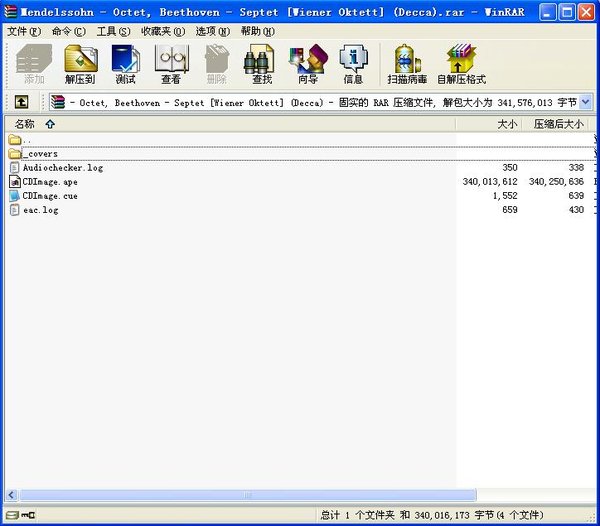Click size value 340,013,612
Viewport: 600px width, 526px height.
tap(490, 182)
